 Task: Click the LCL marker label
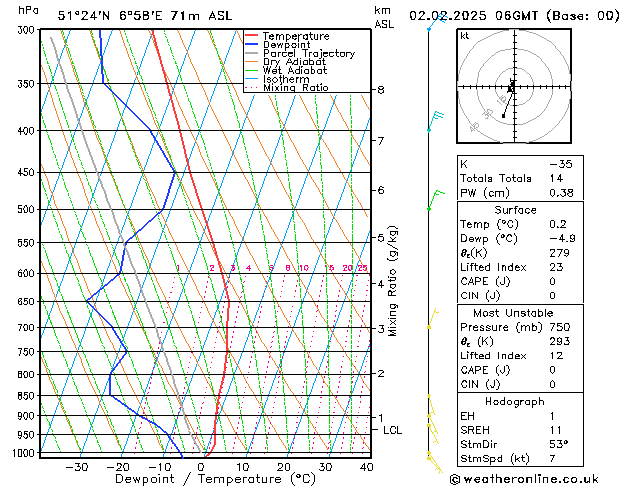pyautogui.click(x=393, y=430)
